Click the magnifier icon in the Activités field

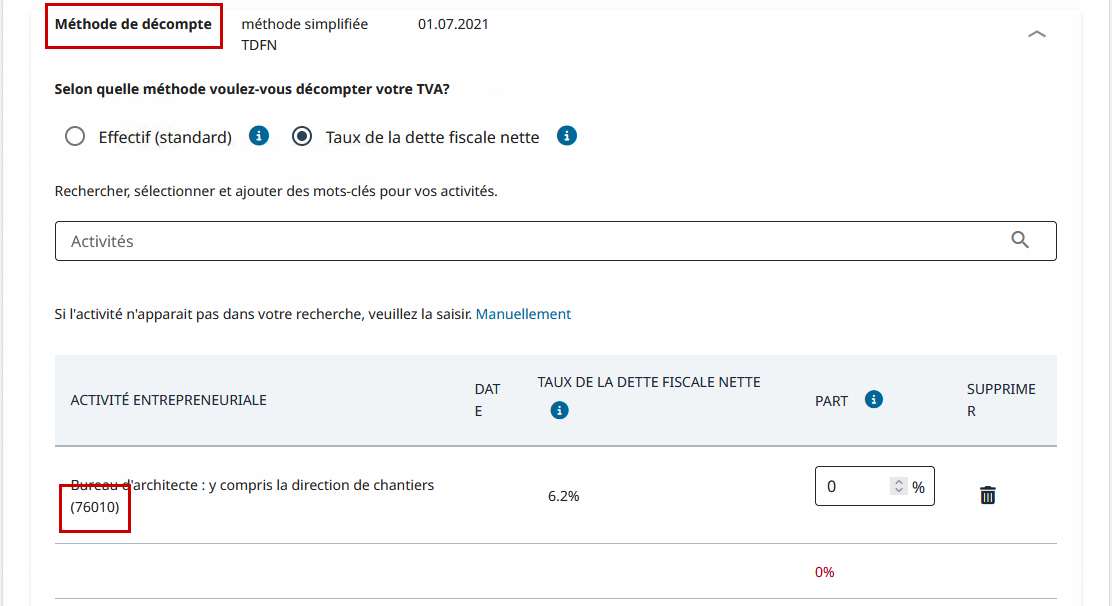tap(1020, 240)
